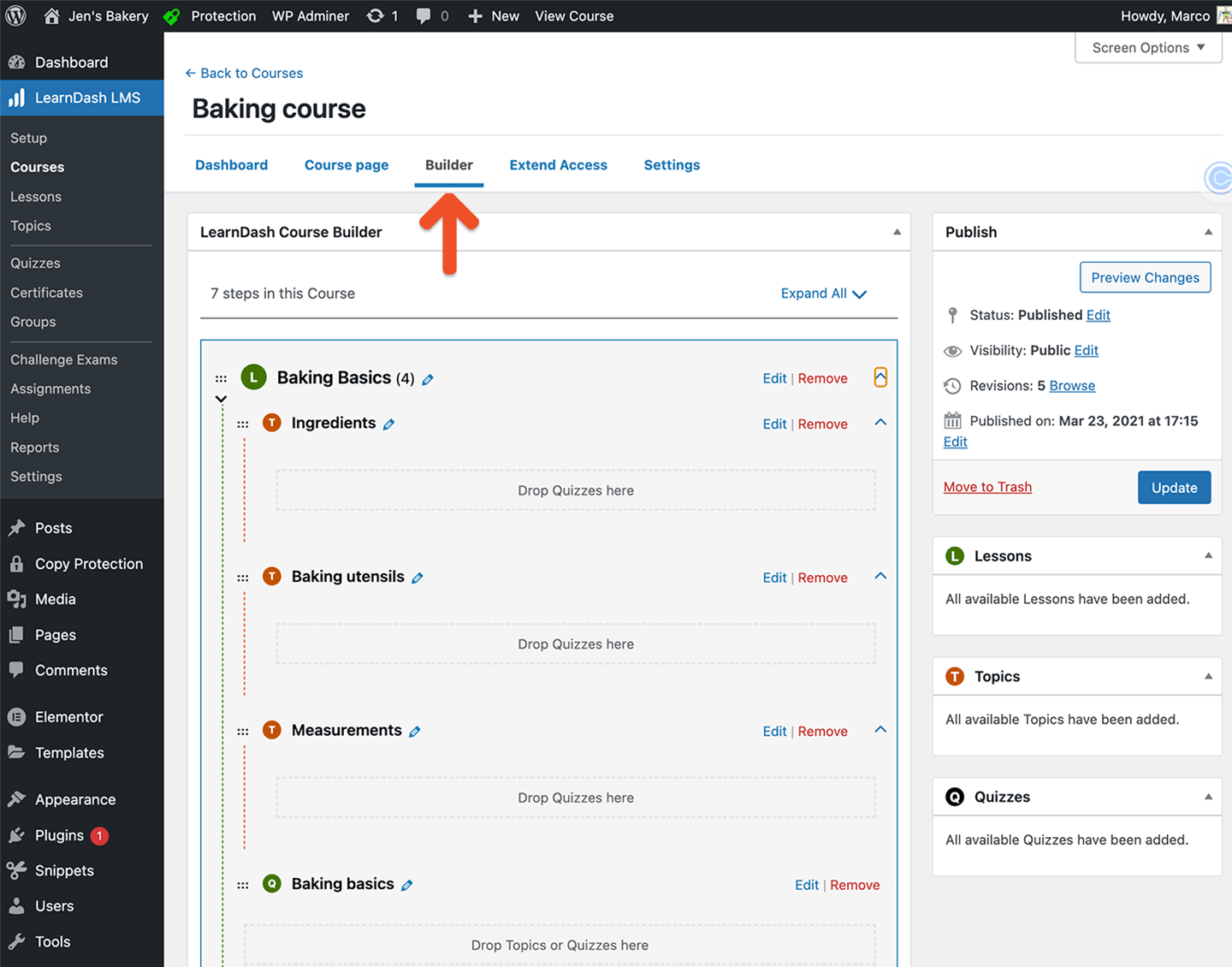Click Howdy, Marco user menu
Image resolution: width=1232 pixels, height=967 pixels.
click(1176, 16)
